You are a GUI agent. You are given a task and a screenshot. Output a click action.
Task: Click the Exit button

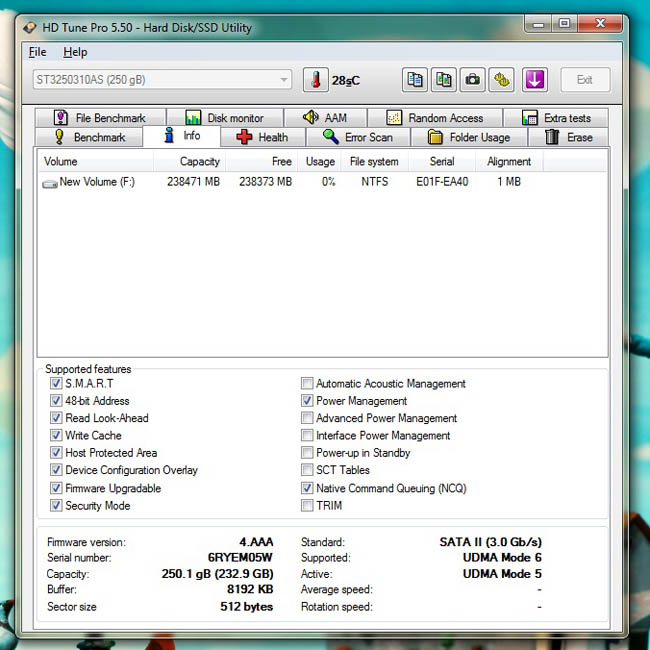tap(585, 80)
